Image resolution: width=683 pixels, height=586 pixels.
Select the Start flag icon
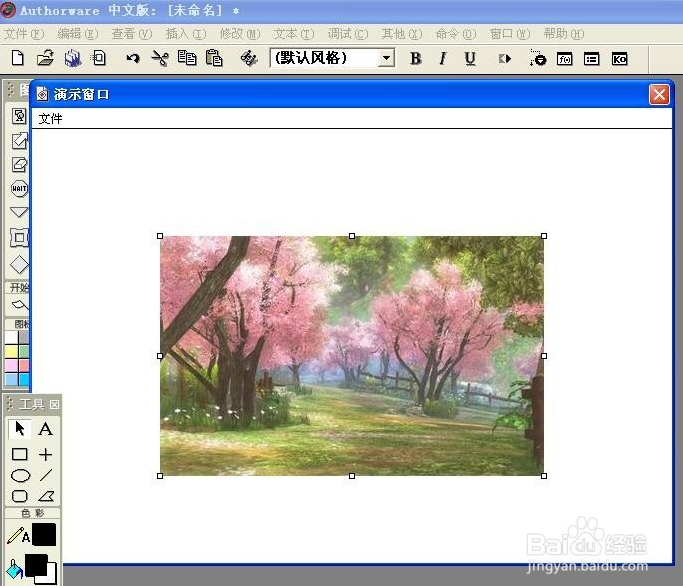tap(20, 305)
